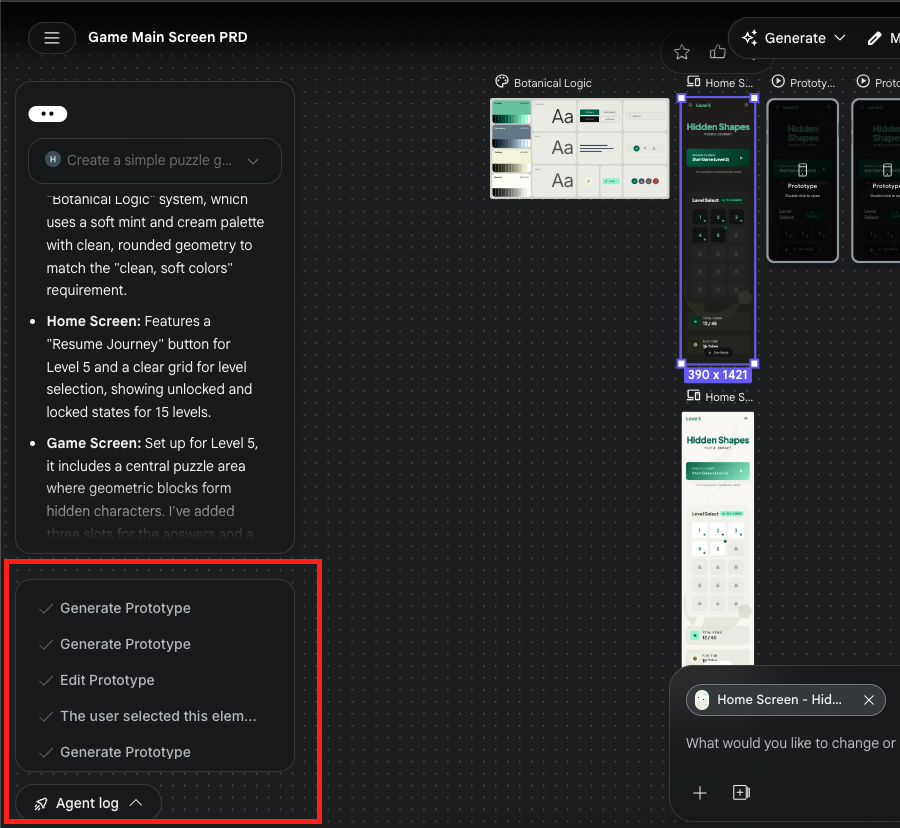
Task: Select the light Home Screen frame
Action: pos(718,538)
